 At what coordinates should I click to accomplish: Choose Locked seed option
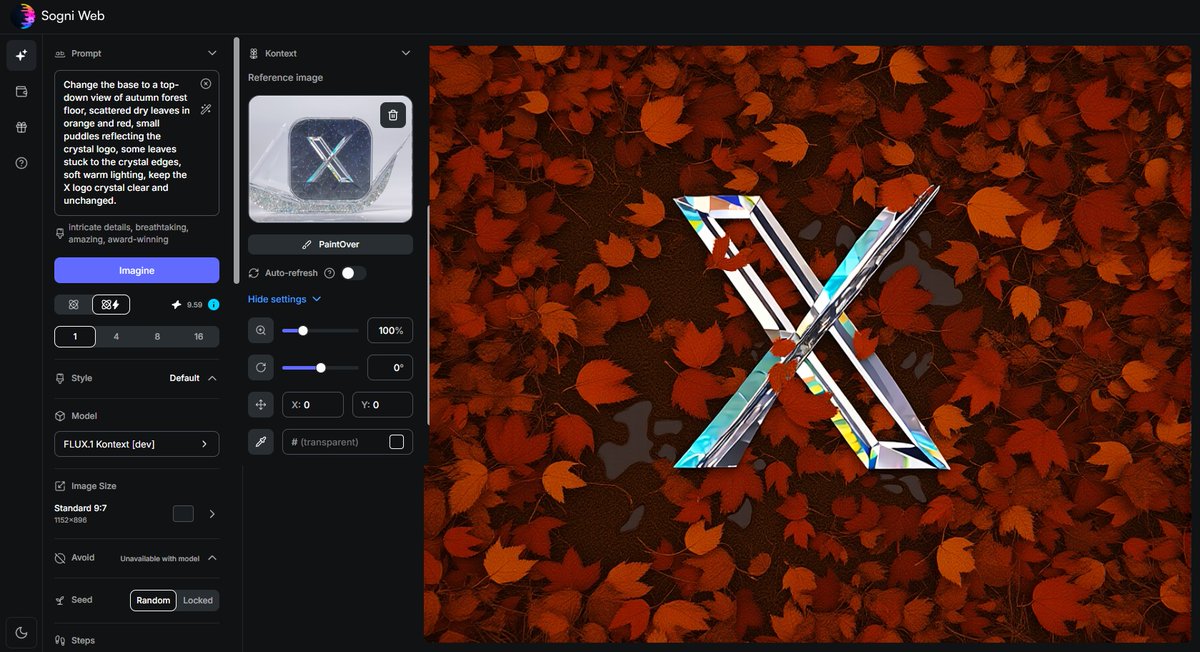click(198, 600)
